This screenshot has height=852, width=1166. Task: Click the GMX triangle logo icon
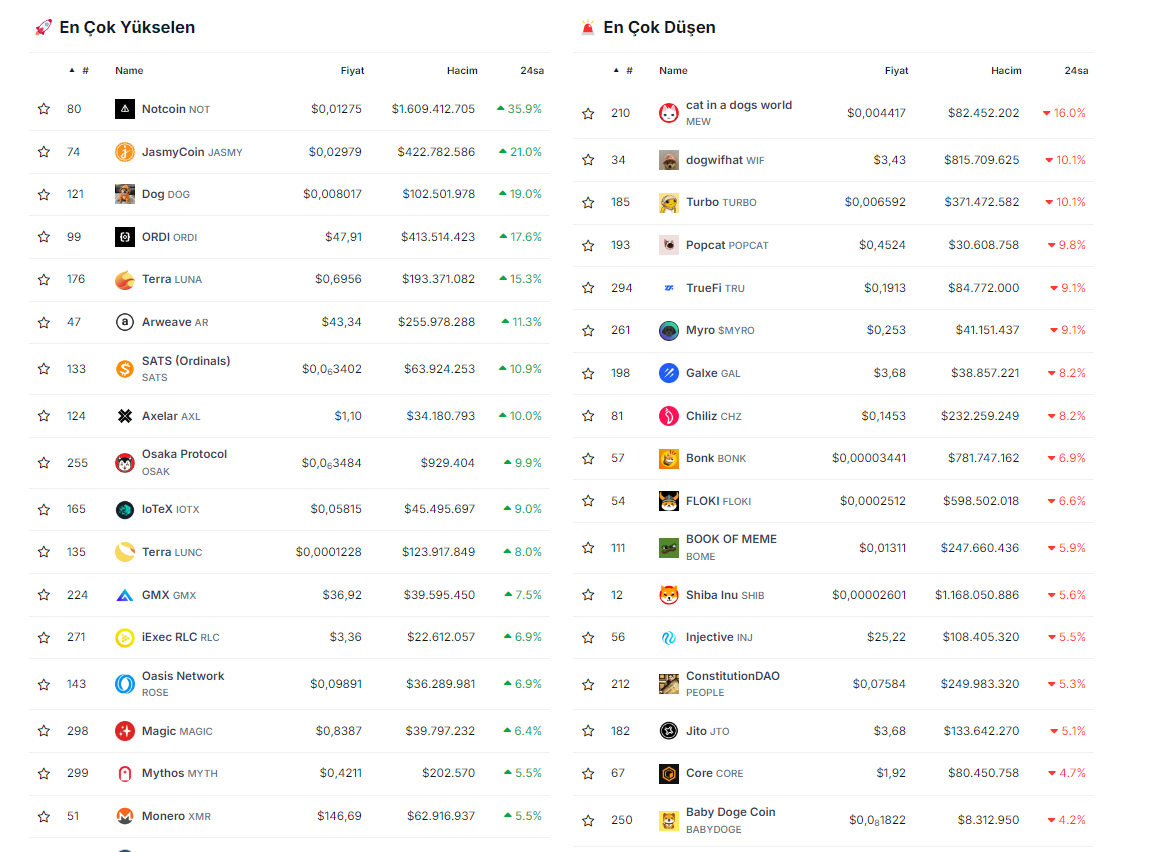(x=125, y=595)
